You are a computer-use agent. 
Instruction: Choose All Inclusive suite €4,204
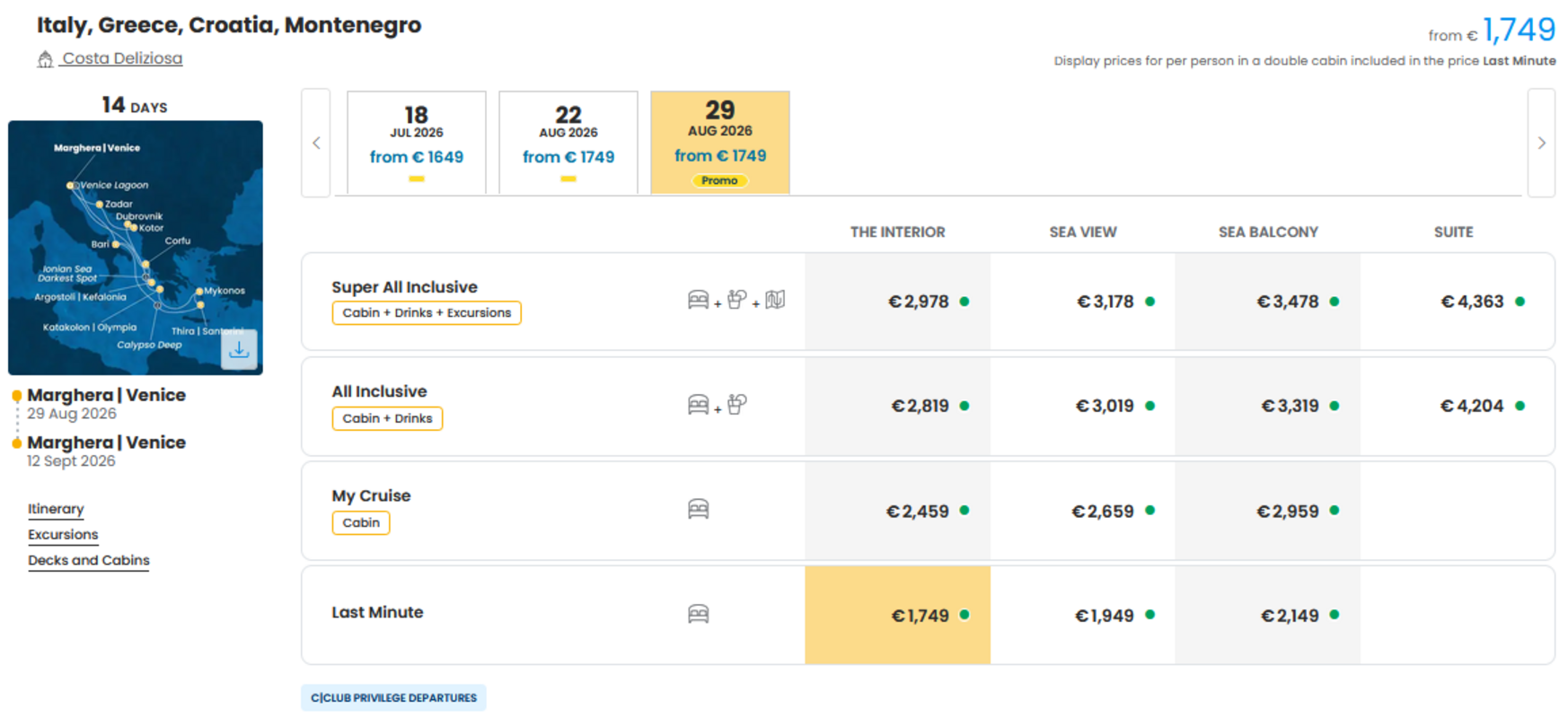1457,406
